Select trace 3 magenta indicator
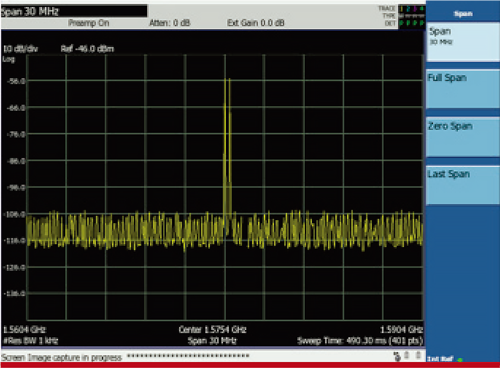 [415, 9]
